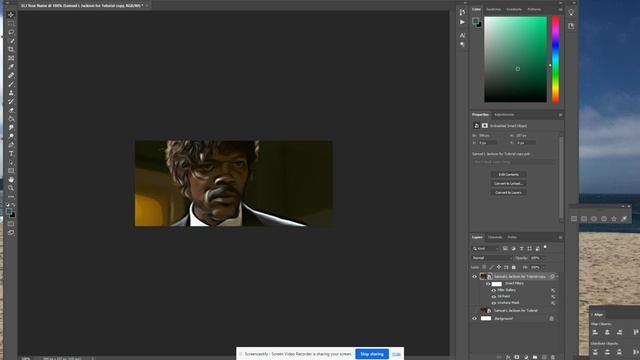Open the Actions panel play icon

tap(462, 22)
